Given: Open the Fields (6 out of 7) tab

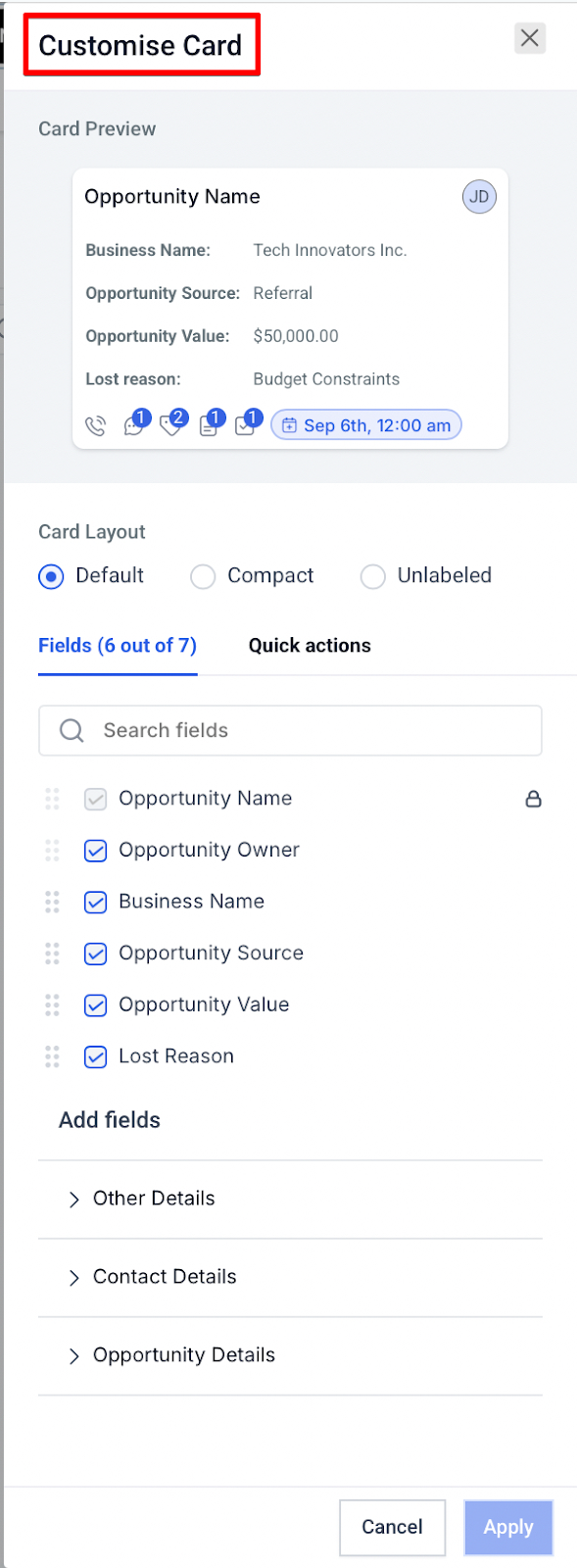Looking at the screenshot, I should (x=118, y=646).
